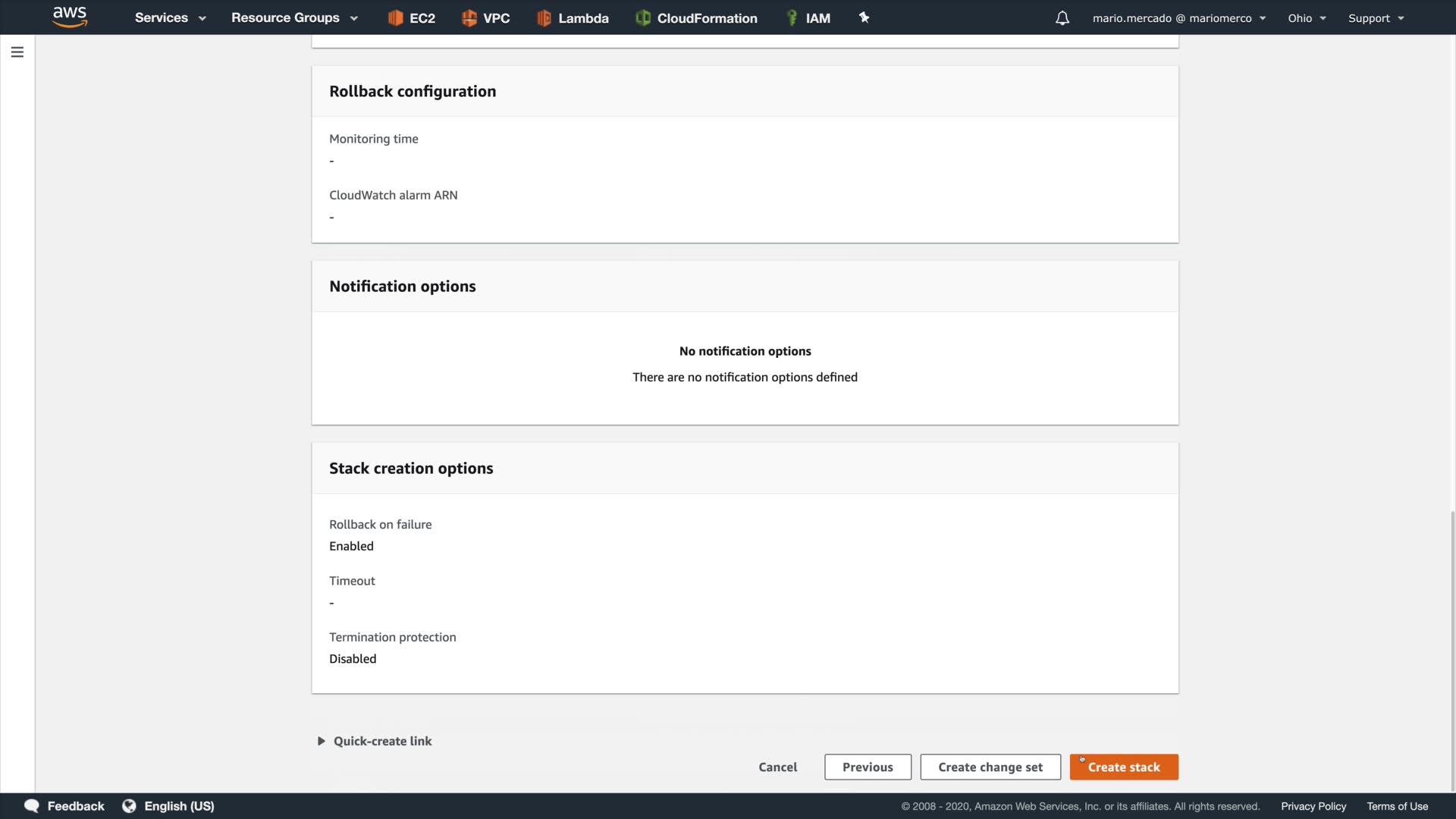Open notifications bell icon
Screen dimensions: 1456x819
1062,17
